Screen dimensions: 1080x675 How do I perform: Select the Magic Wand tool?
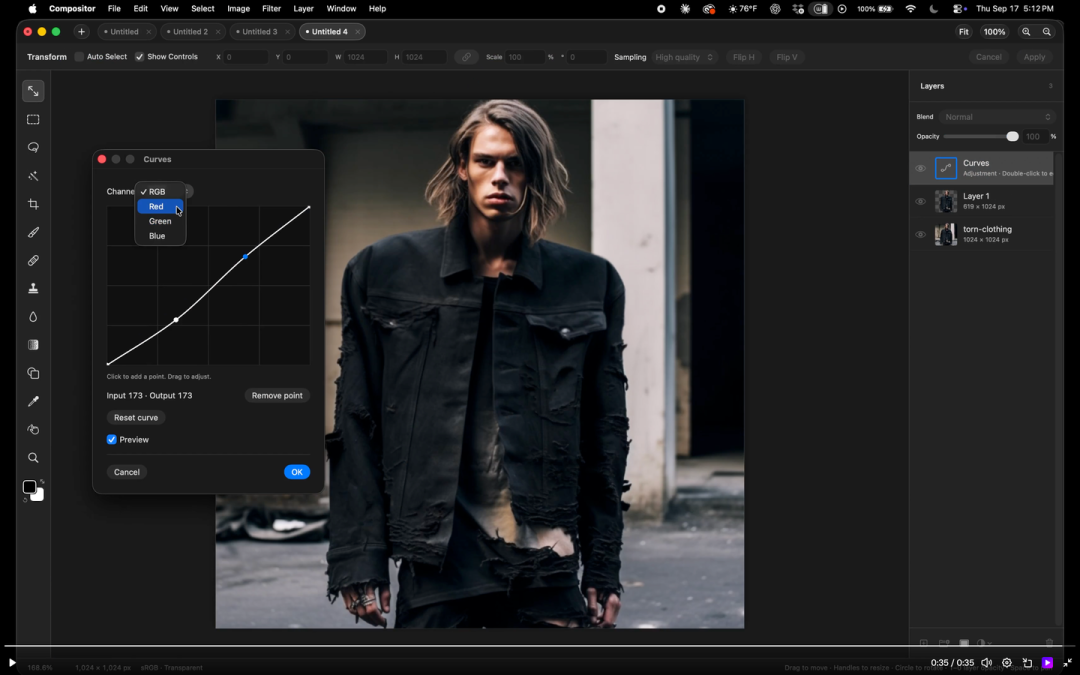pos(33,176)
